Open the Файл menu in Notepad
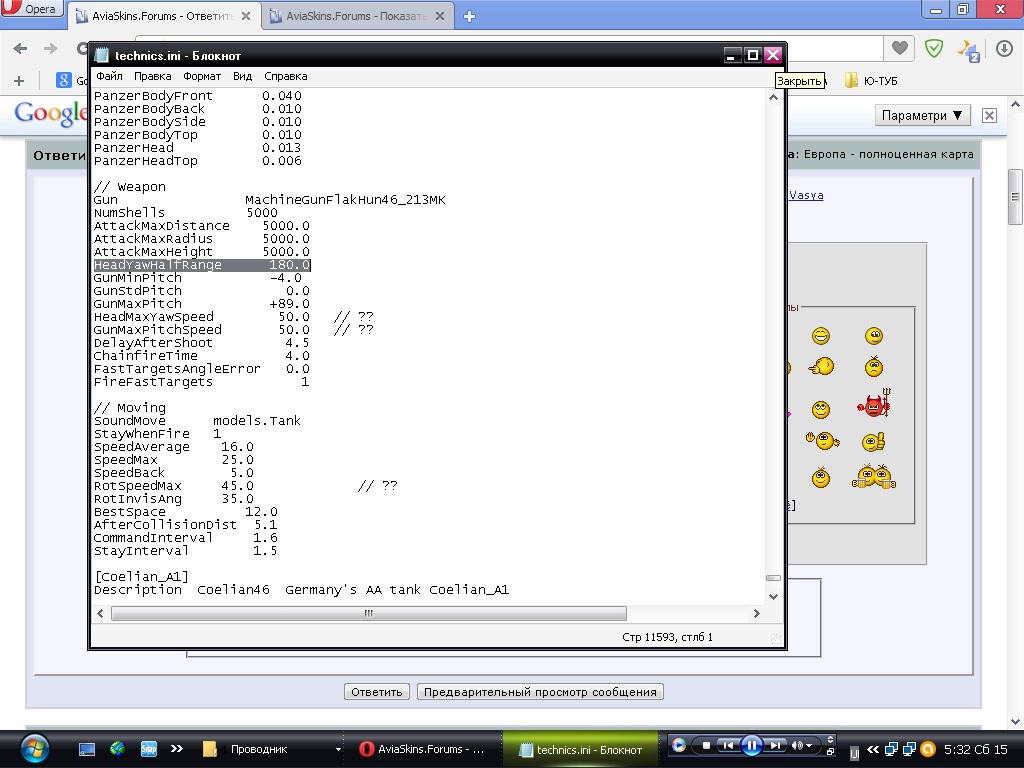Screen dimensions: 1024x768 (x=109, y=76)
